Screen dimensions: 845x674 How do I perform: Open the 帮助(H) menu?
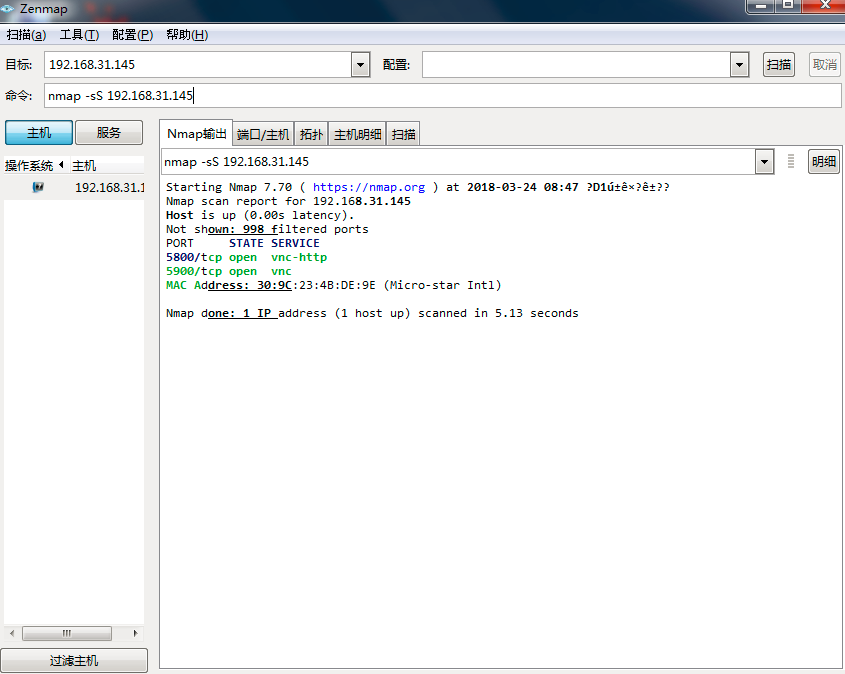(x=187, y=35)
